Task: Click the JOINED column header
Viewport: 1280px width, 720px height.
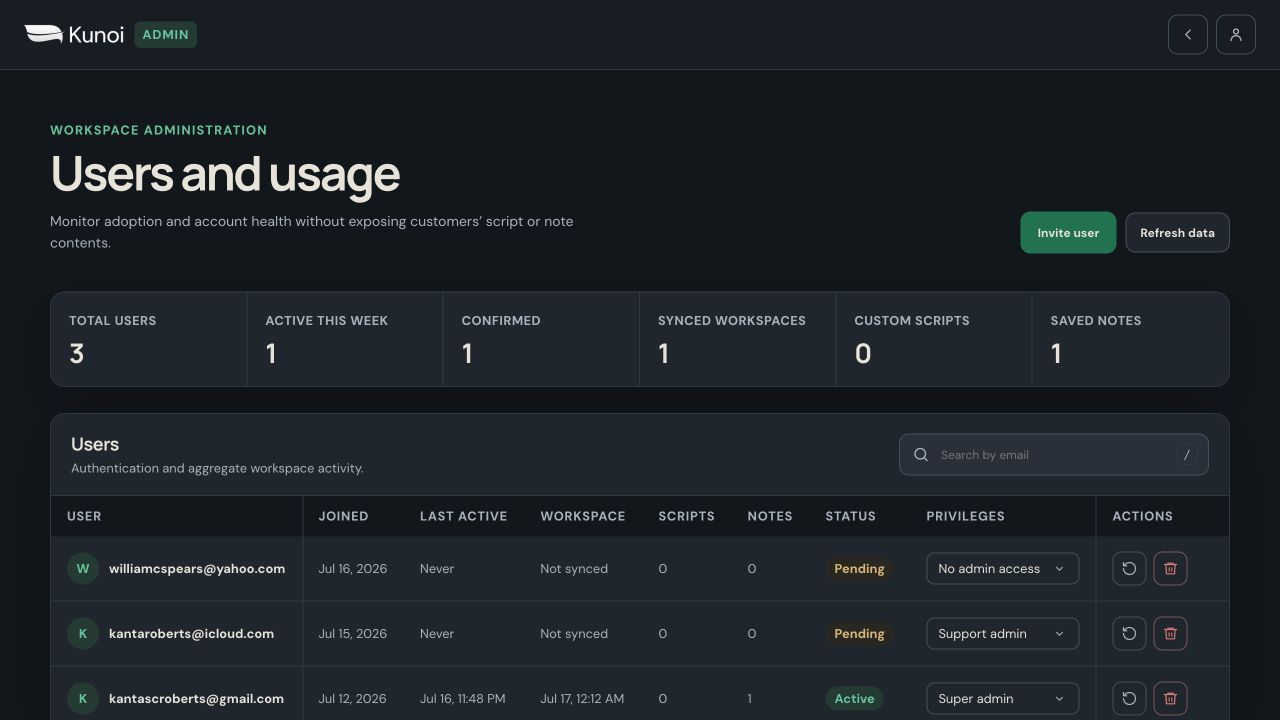Action: pyautogui.click(x=343, y=517)
